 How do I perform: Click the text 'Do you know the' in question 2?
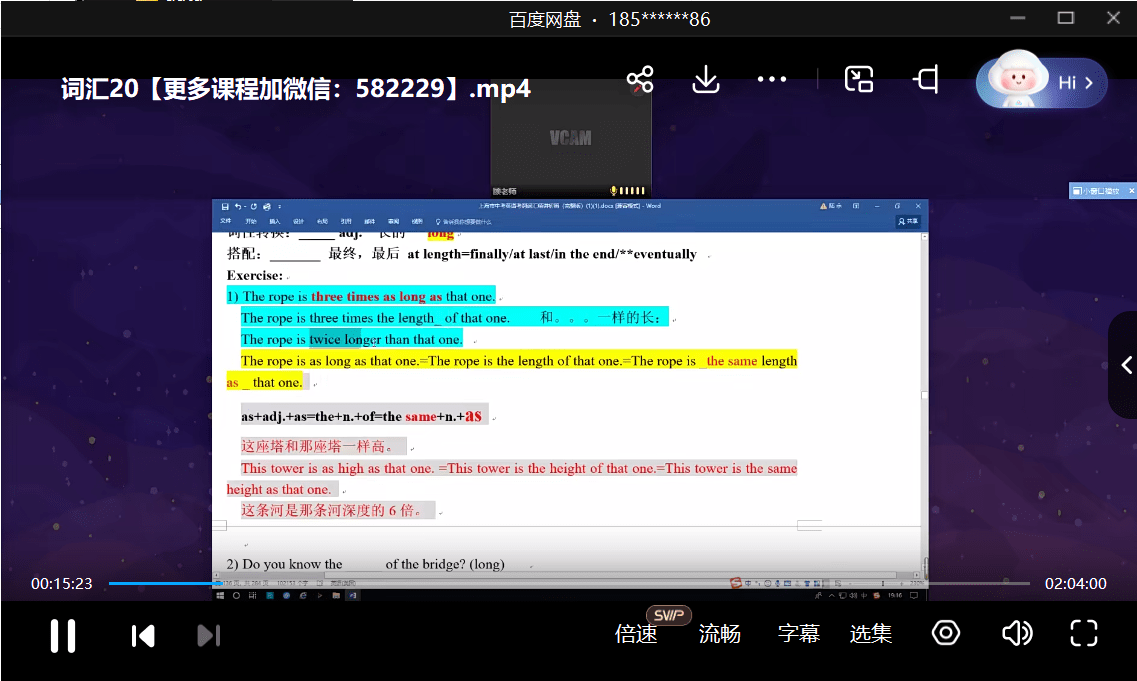point(292,564)
